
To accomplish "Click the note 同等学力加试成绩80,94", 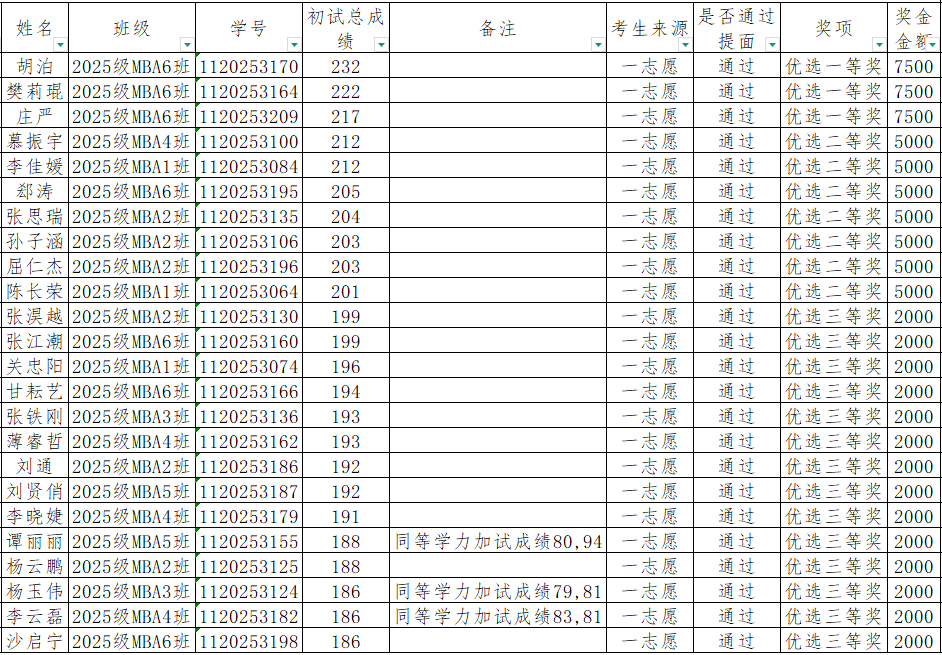I will pos(498,542).
